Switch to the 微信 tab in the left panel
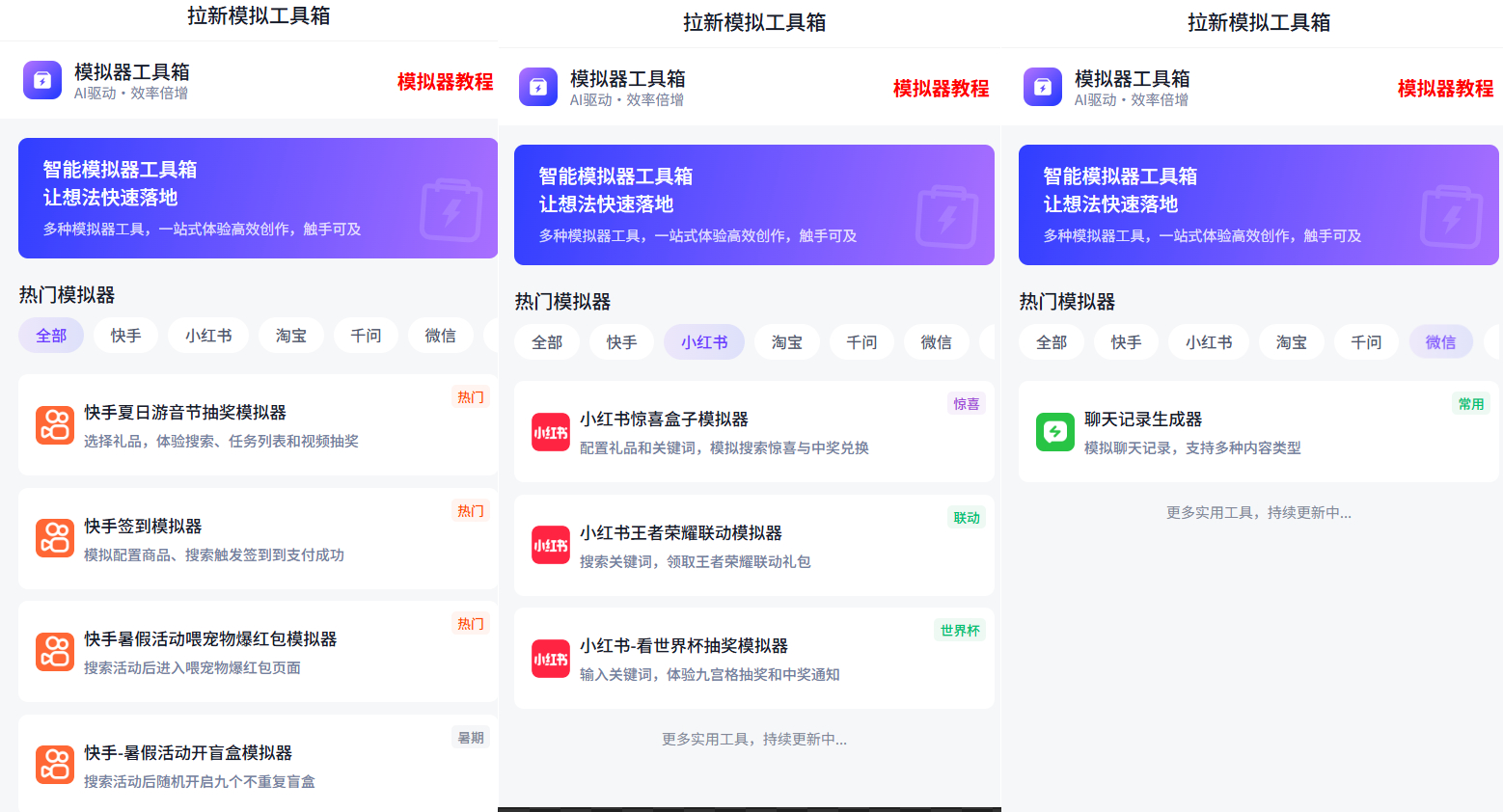Image resolution: width=1503 pixels, height=812 pixels. (x=441, y=336)
